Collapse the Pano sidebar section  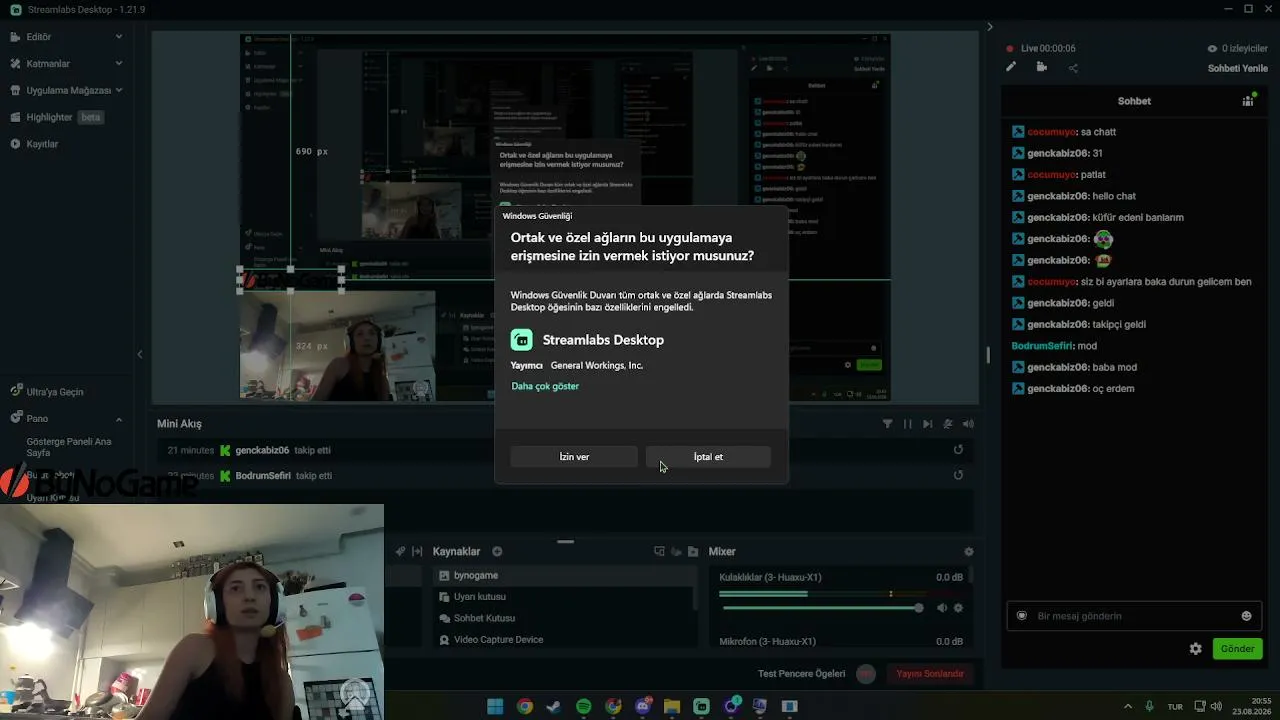coord(119,419)
